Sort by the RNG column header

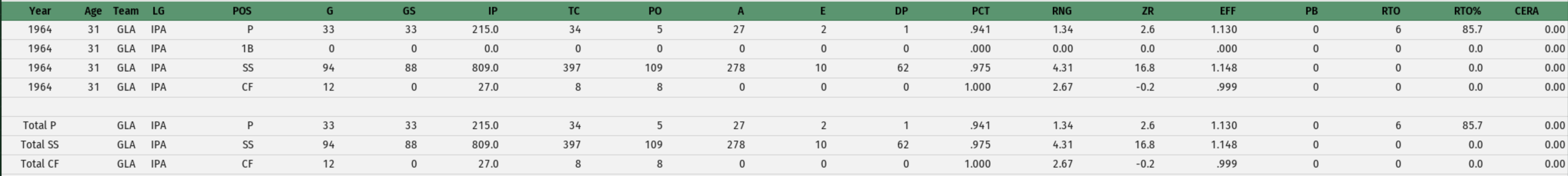point(1062,11)
